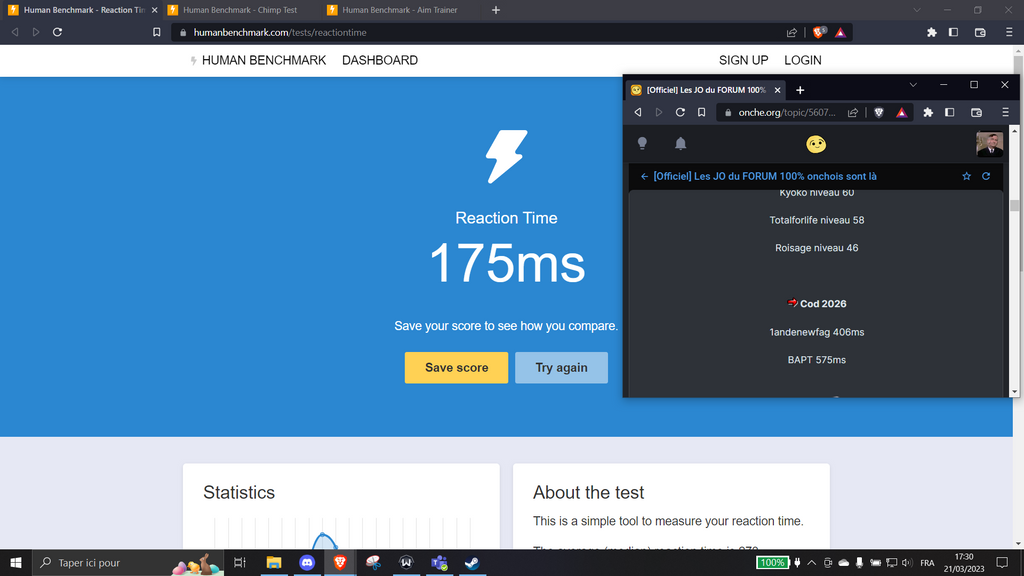This screenshot has height=576, width=1024.
Task: Reload the onche.org page
Action: 680,112
